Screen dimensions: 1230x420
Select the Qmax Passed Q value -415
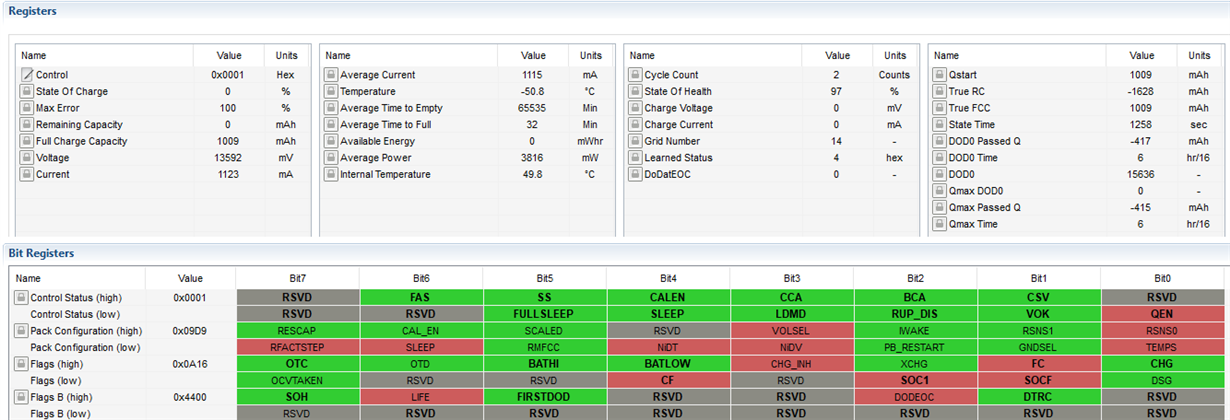[1141, 207]
